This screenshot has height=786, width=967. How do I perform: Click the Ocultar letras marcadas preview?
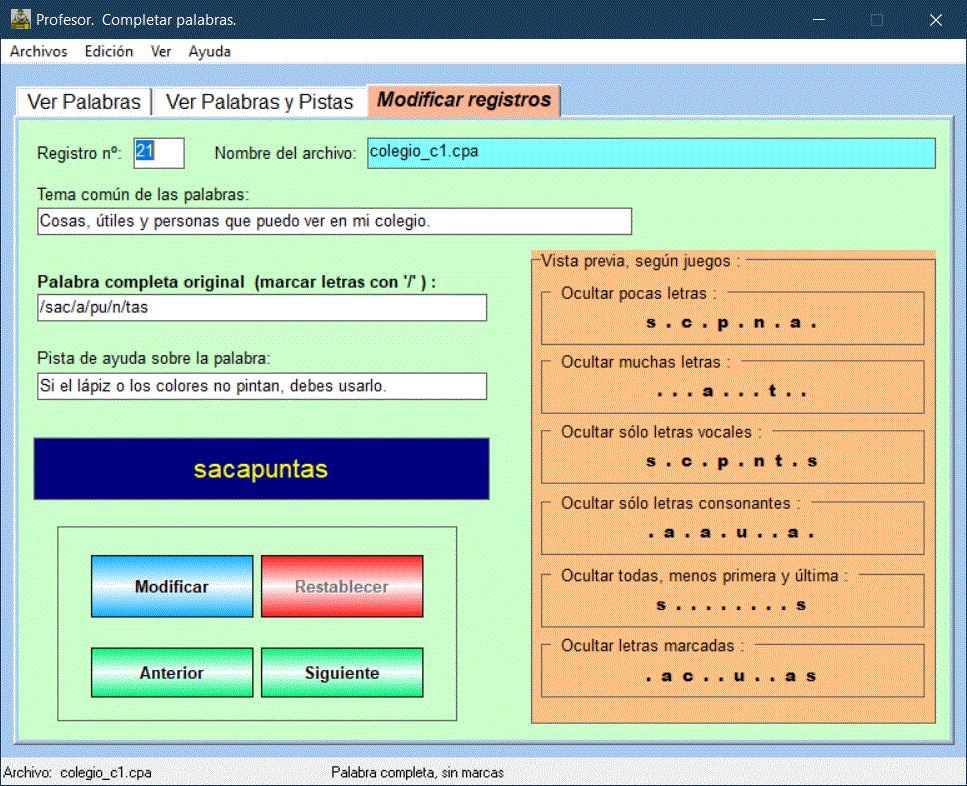tap(732, 676)
